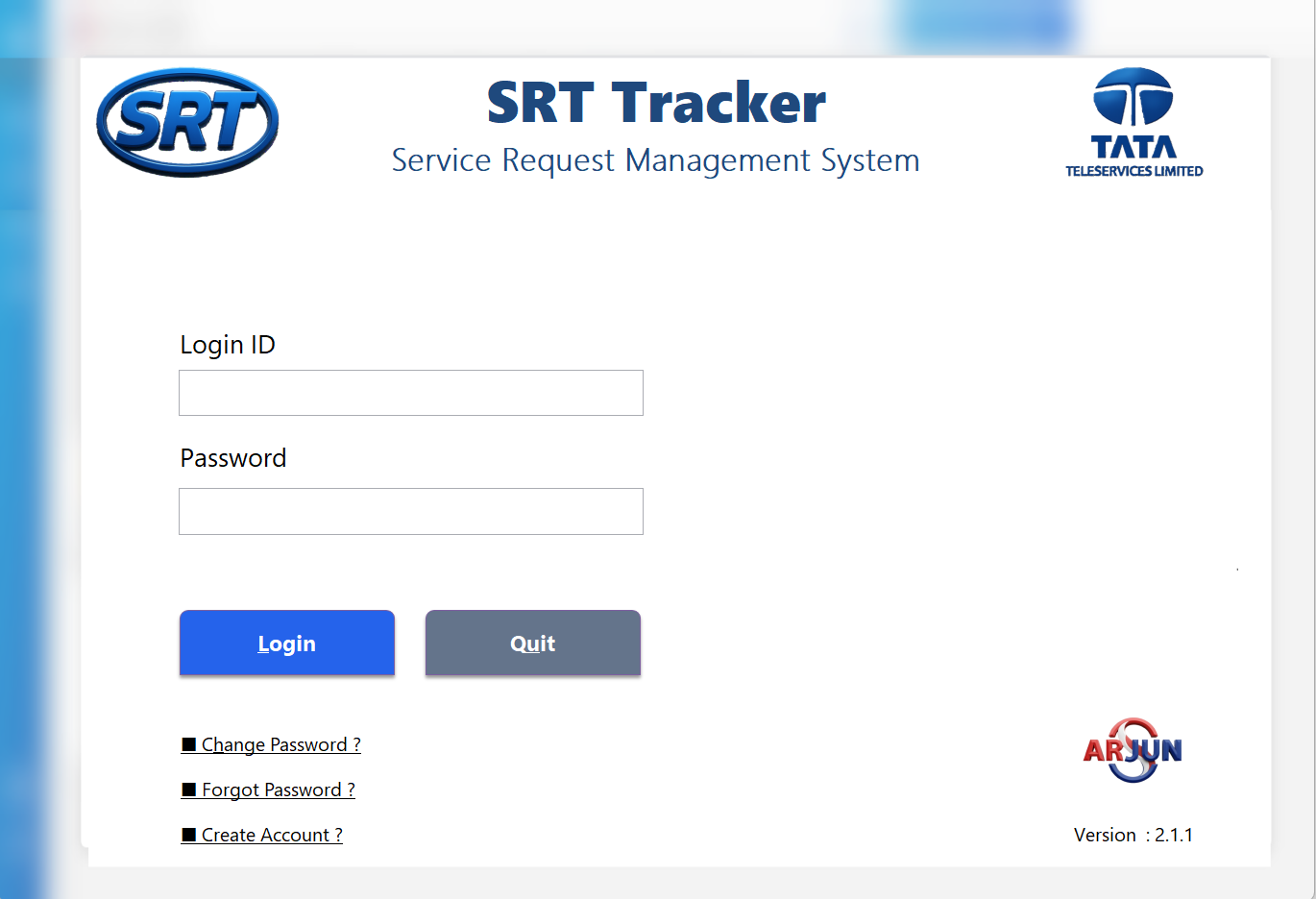This screenshot has width=1316, height=899.
Task: Click the Service Request Management System subtitle
Action: [655, 160]
